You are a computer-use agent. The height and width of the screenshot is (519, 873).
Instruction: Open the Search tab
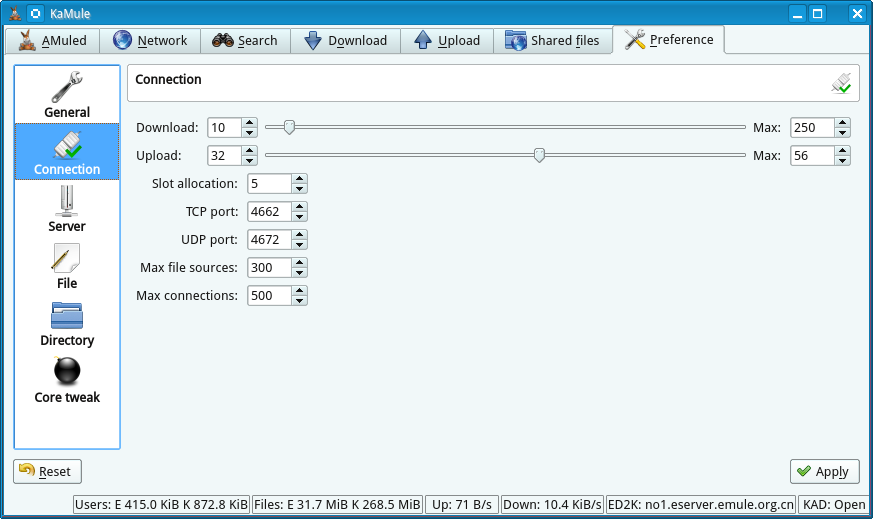click(x=245, y=41)
